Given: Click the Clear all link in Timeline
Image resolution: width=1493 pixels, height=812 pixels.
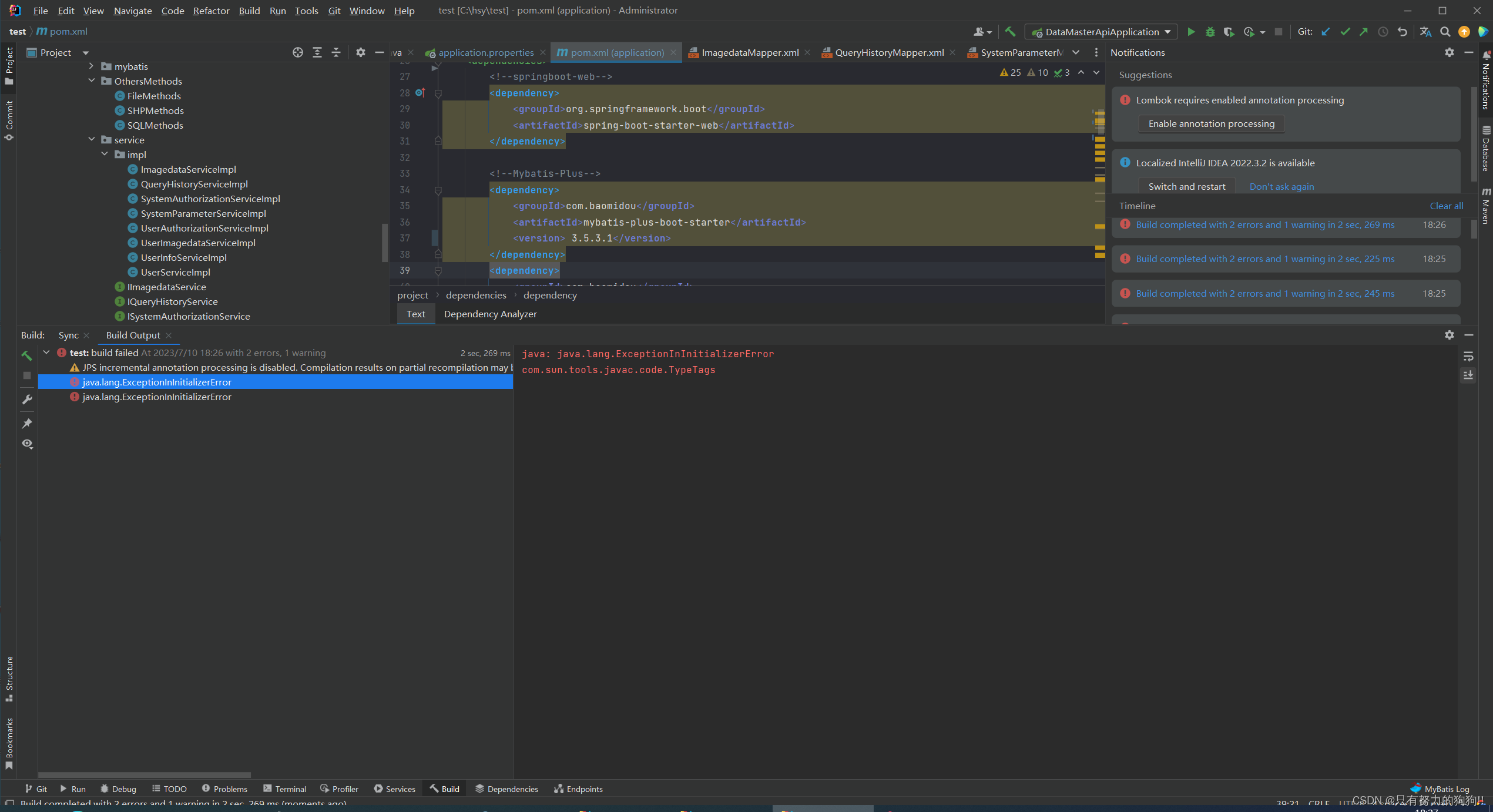Looking at the screenshot, I should (x=1446, y=206).
